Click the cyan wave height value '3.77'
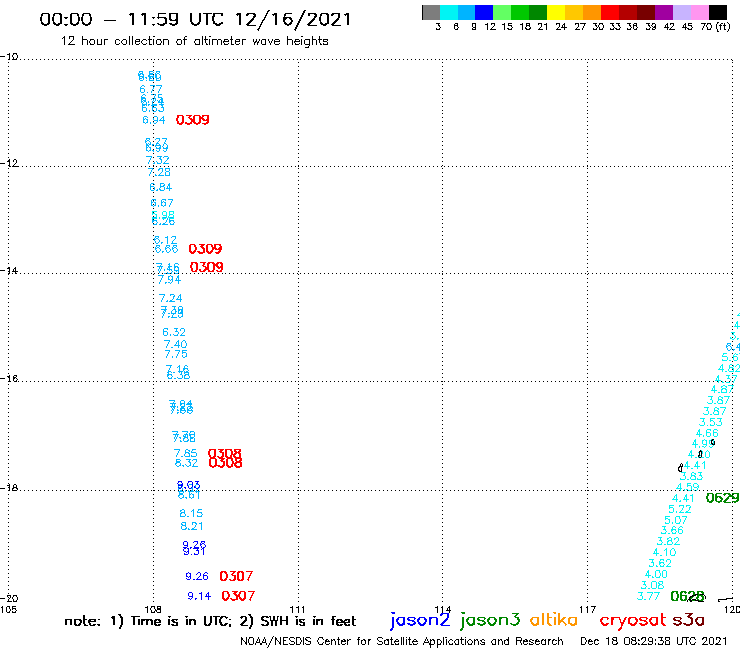The width and height of the screenshot is (740, 650). (648, 596)
